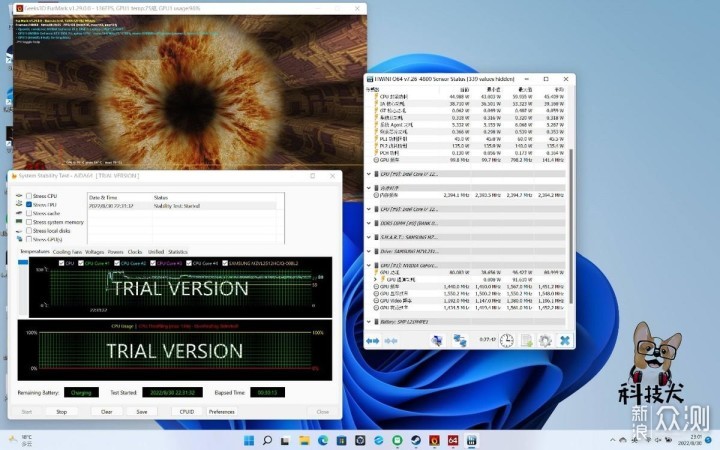Open Task View on taskbar
This screenshot has height=450, width=720.
tap(286, 440)
